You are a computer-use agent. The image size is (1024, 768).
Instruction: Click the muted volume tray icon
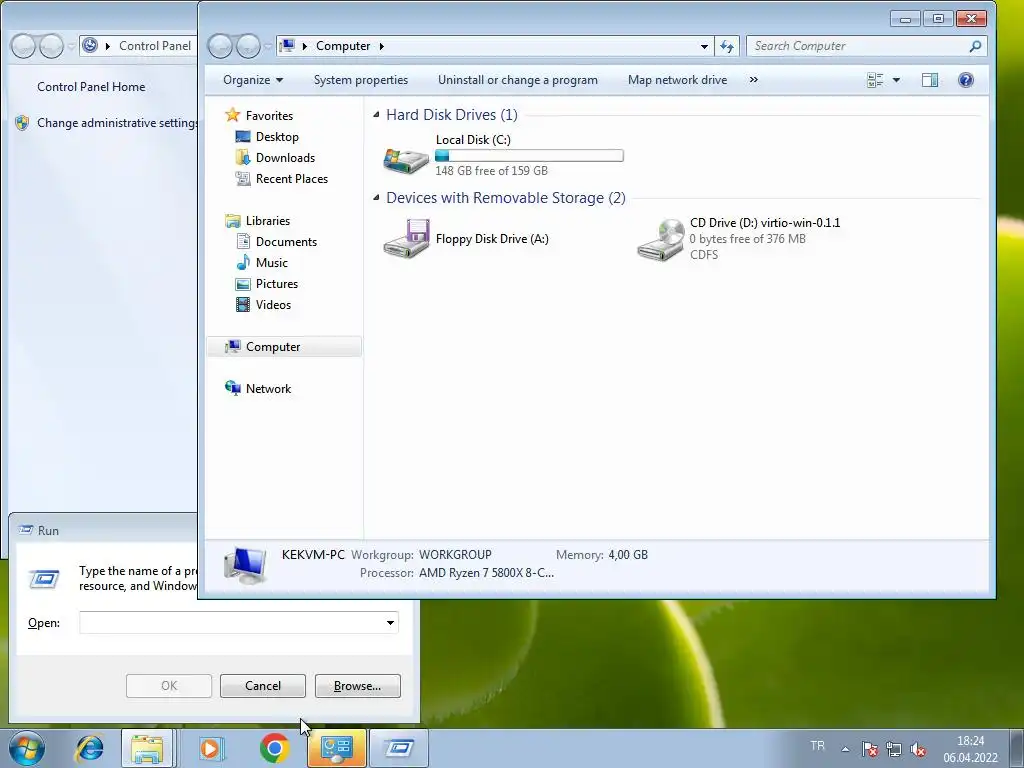pos(918,749)
